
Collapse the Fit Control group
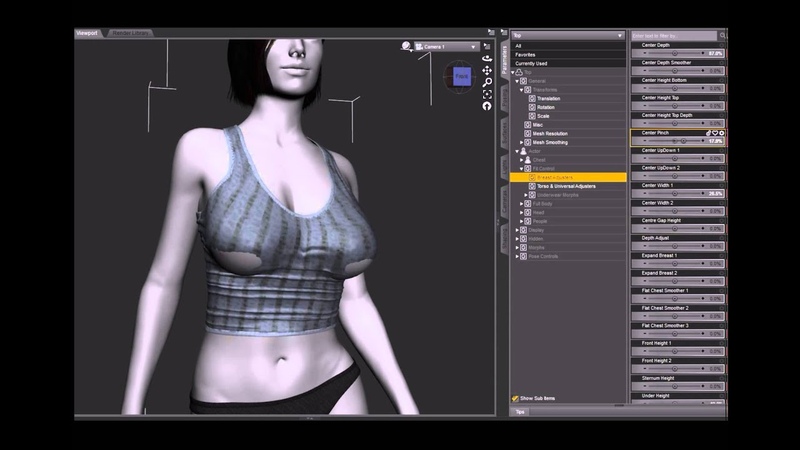521,168
